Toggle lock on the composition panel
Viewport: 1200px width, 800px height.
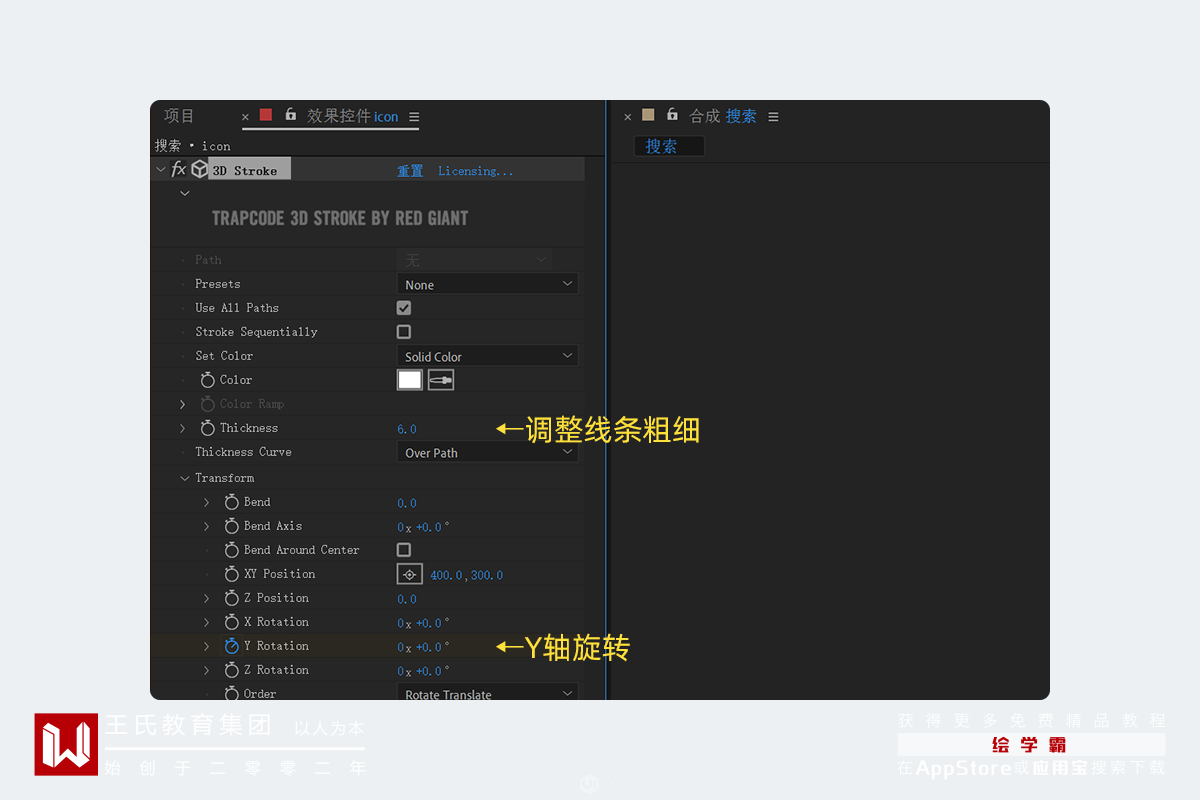tap(673, 115)
